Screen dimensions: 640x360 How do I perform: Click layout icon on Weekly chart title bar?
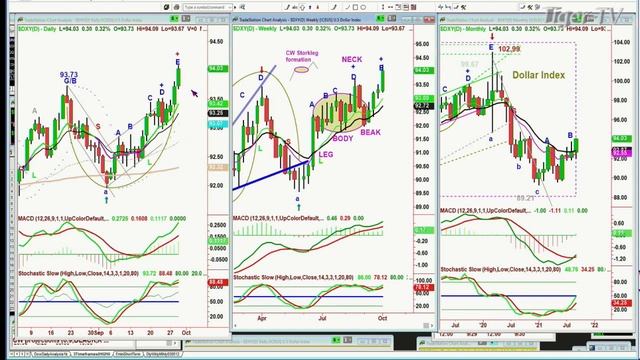(x=392, y=18)
